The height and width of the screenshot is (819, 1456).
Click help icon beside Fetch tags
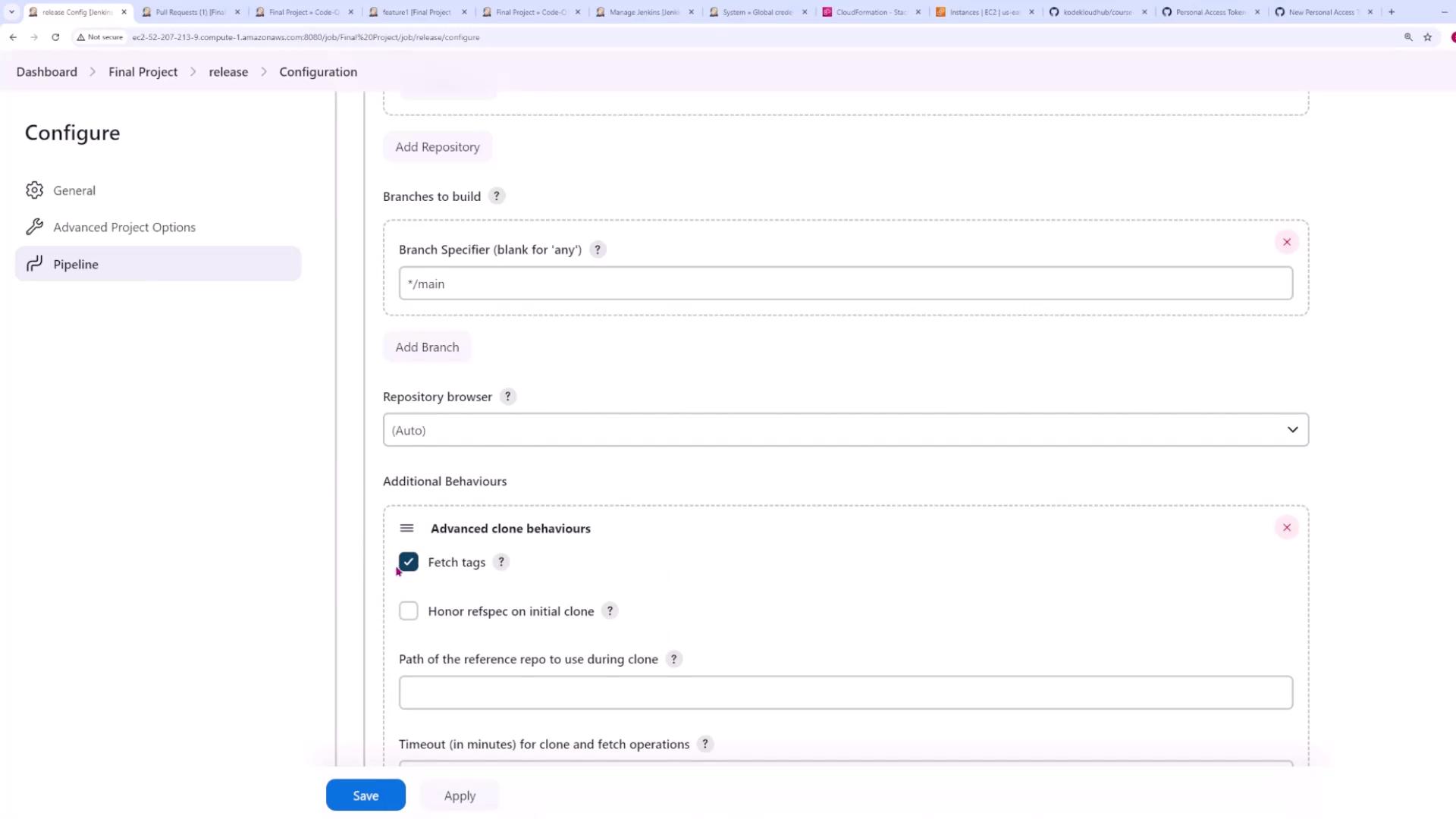pyautogui.click(x=501, y=562)
